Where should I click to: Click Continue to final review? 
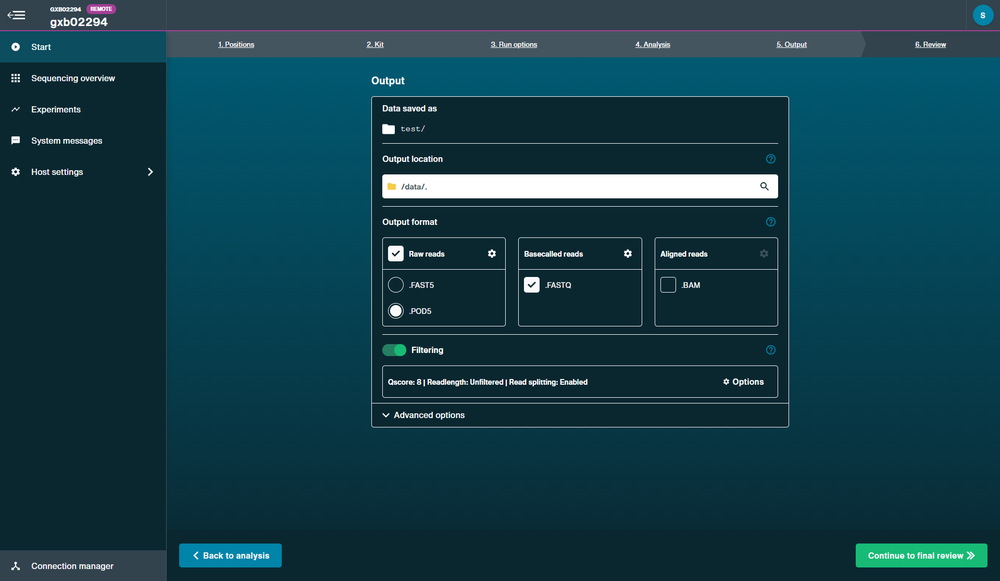(921, 555)
